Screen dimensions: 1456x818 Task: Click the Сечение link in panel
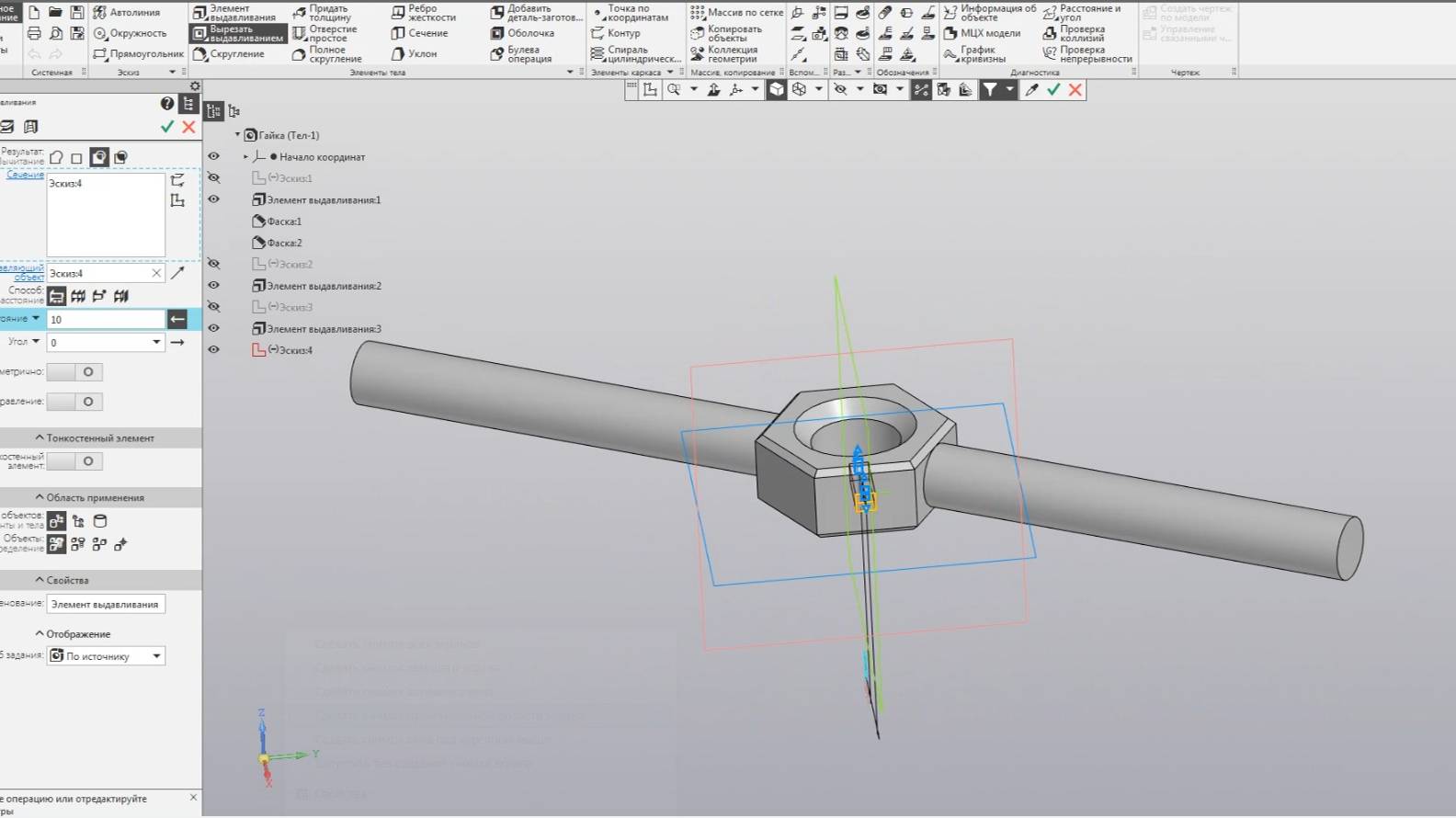coord(25,175)
